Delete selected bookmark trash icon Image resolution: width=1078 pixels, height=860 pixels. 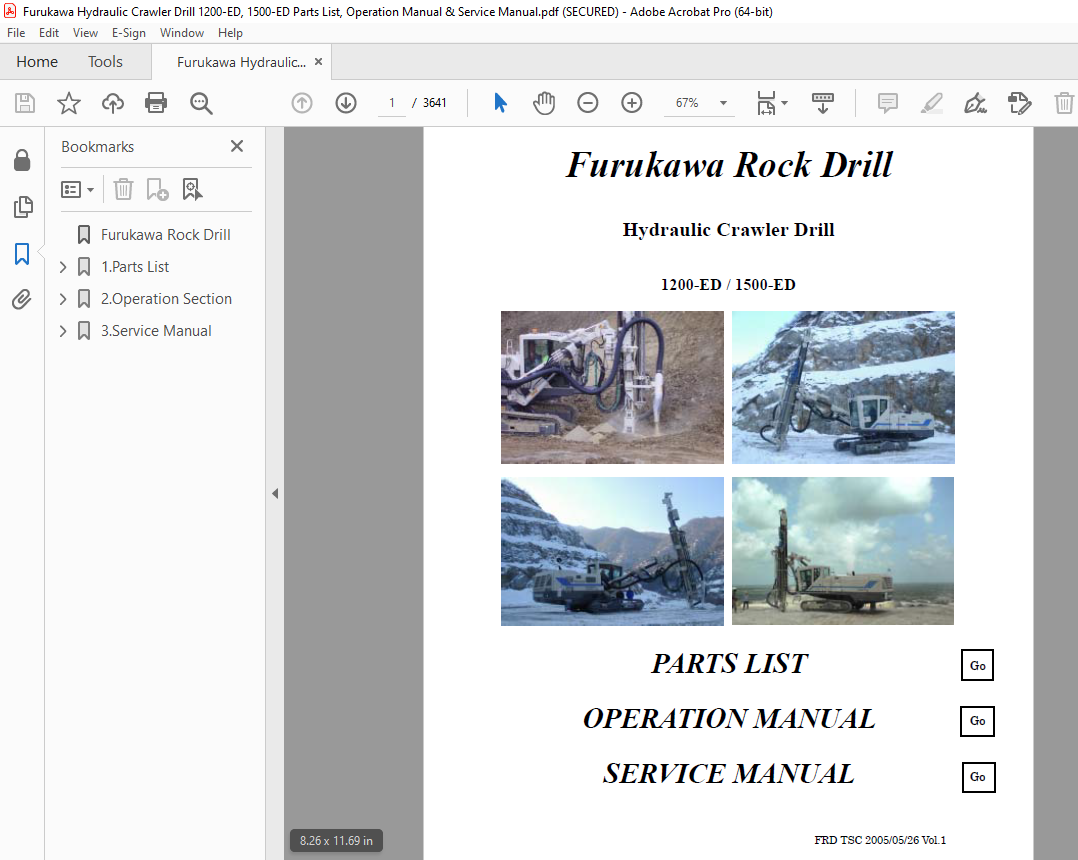pyautogui.click(x=123, y=189)
